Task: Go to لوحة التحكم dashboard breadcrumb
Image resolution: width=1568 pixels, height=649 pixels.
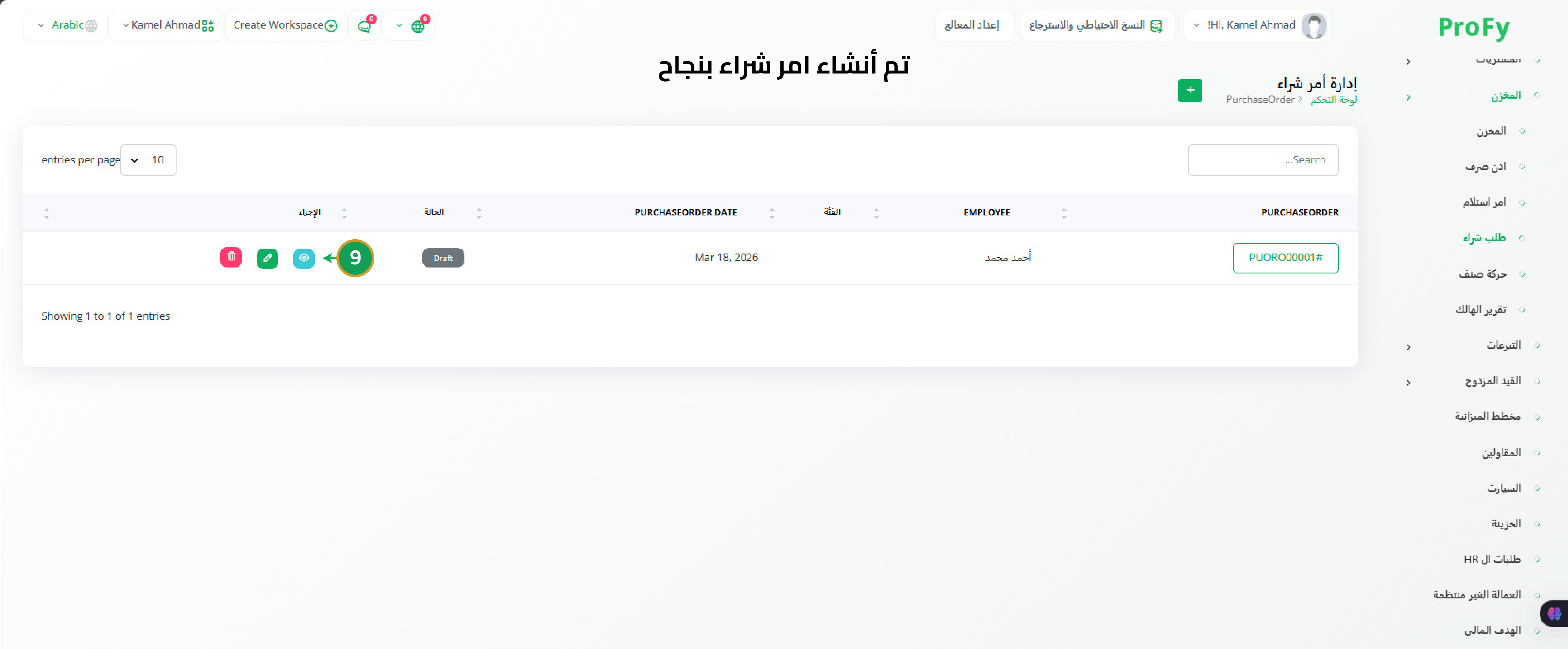Action: click(1334, 100)
